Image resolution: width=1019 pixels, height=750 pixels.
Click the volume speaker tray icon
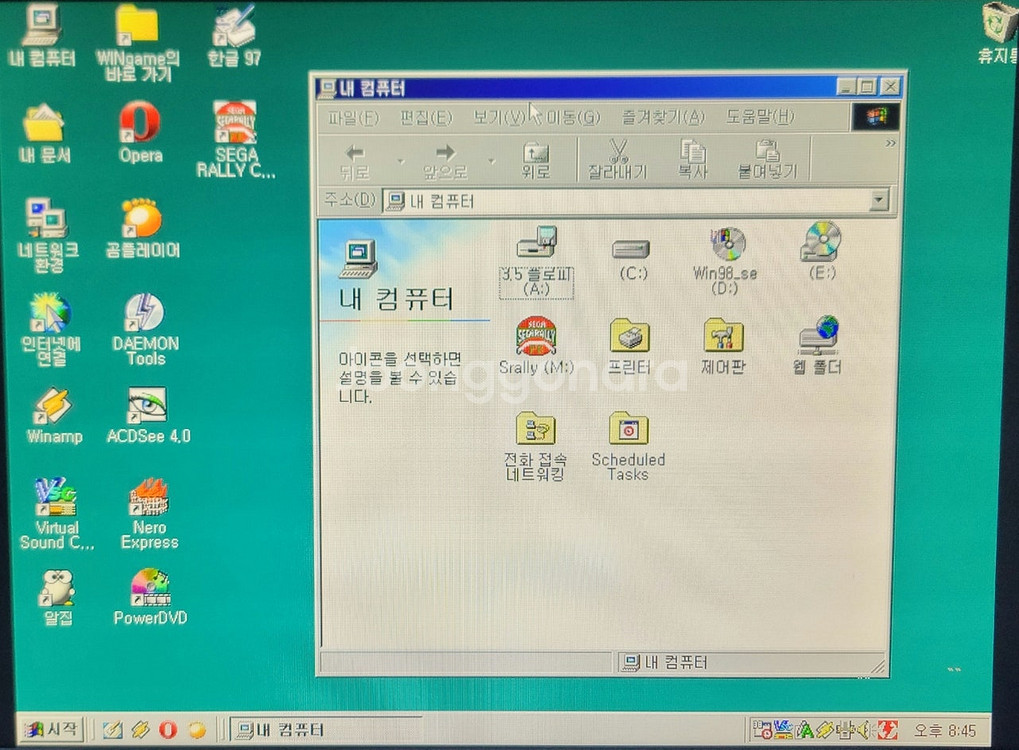pos(864,731)
